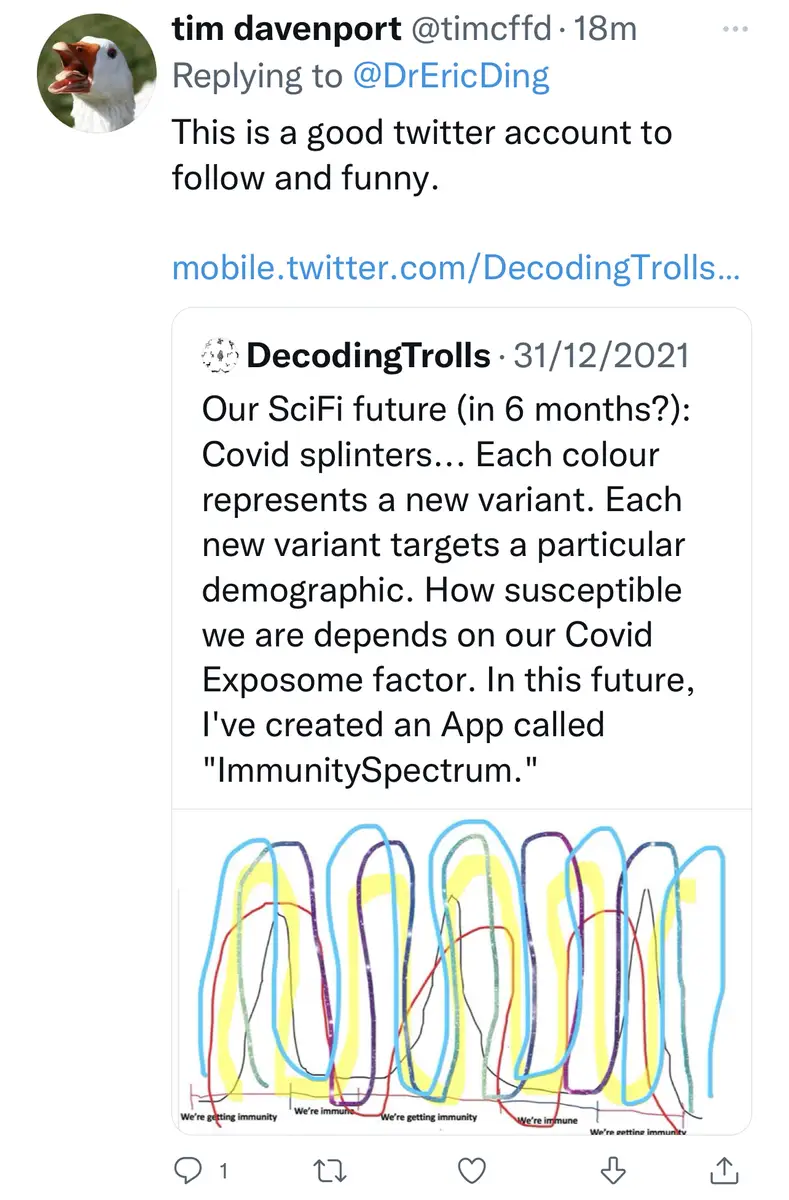
Task: Open the DecodingTrolls account name in the quote
Action: click(368, 355)
